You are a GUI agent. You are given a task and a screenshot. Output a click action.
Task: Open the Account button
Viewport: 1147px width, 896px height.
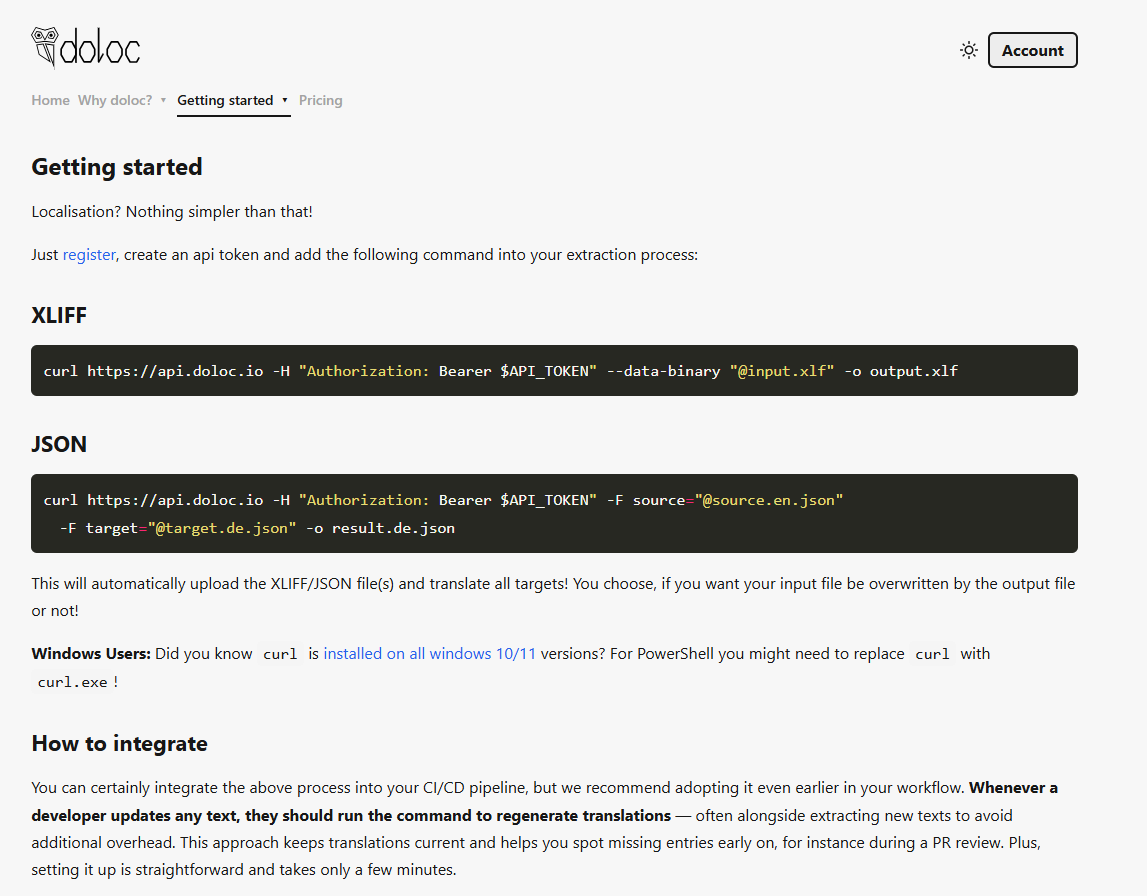pyautogui.click(x=1032, y=50)
